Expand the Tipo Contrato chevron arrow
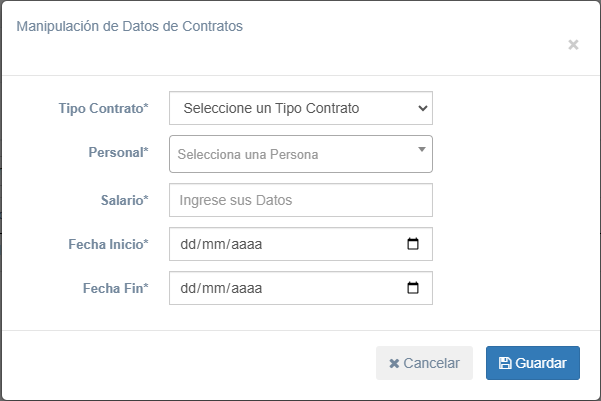Viewport: 601px width, 401px height. (422, 108)
